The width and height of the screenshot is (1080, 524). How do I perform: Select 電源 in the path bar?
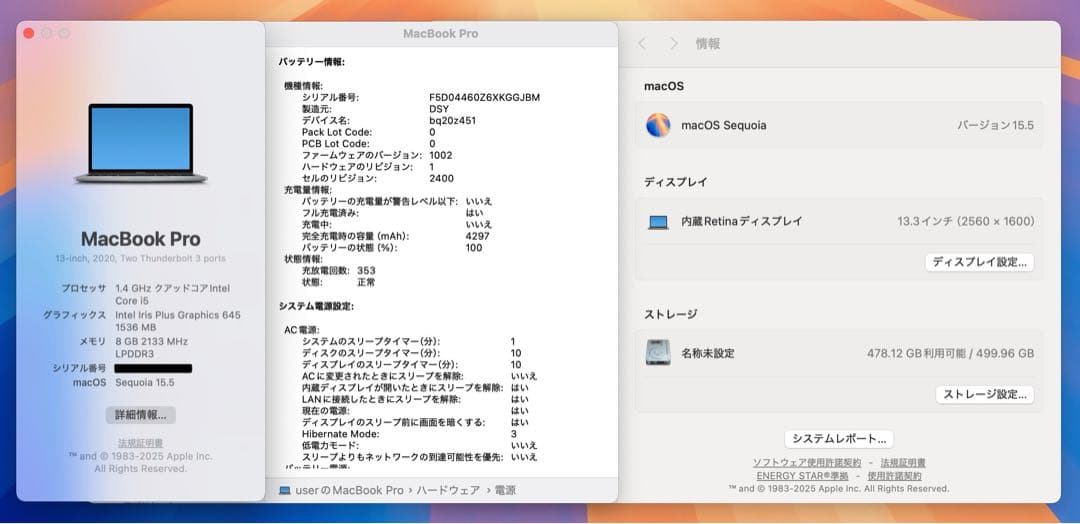(505, 491)
